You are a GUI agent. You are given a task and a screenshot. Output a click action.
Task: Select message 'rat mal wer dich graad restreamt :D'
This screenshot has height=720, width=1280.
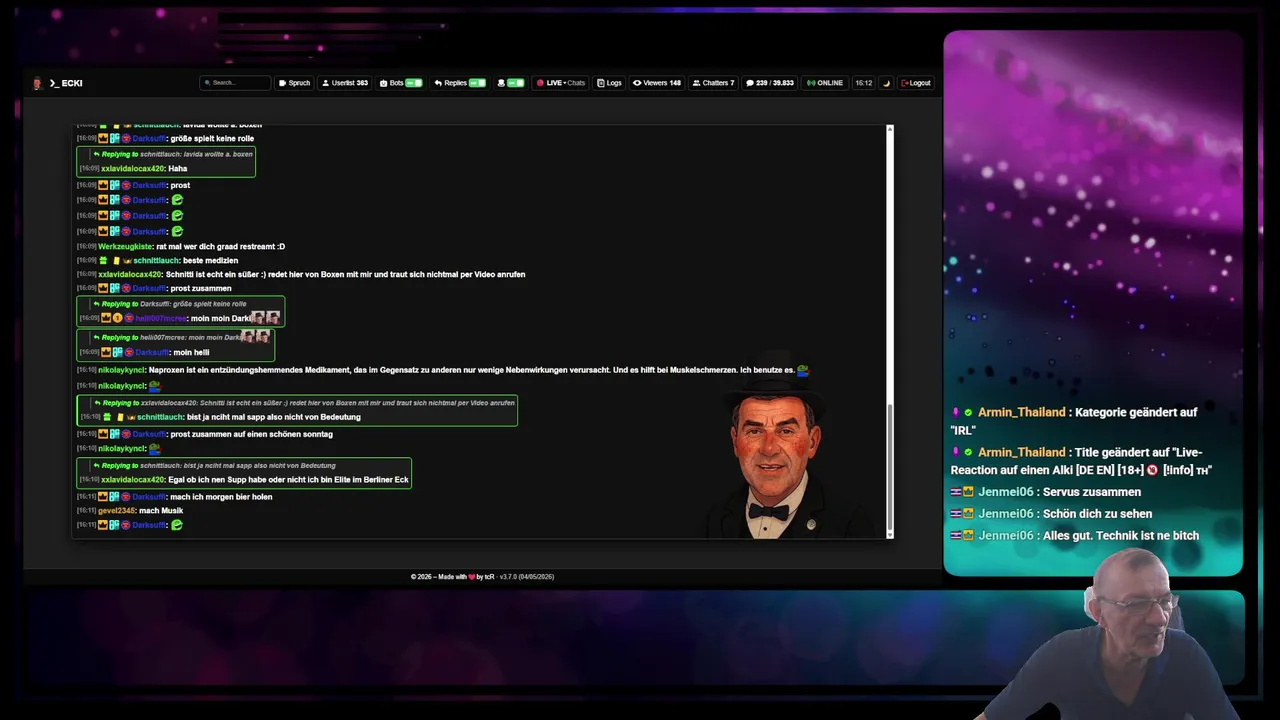220,246
